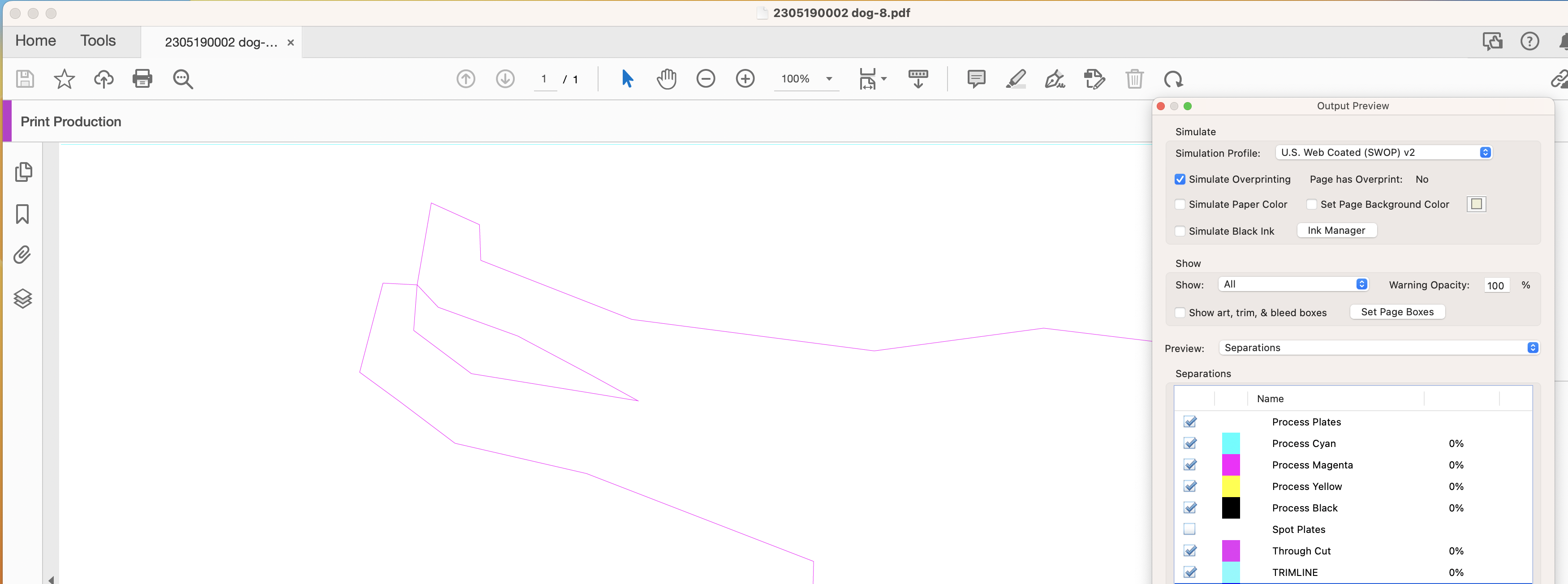Go to next page arrow
This screenshot has height=584, width=1568.
tap(505, 79)
